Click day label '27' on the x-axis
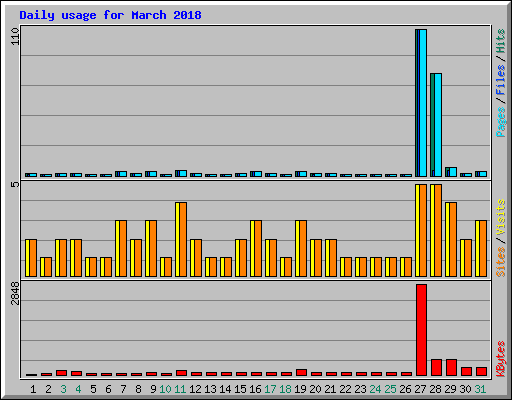The image size is (512, 400). [420, 389]
